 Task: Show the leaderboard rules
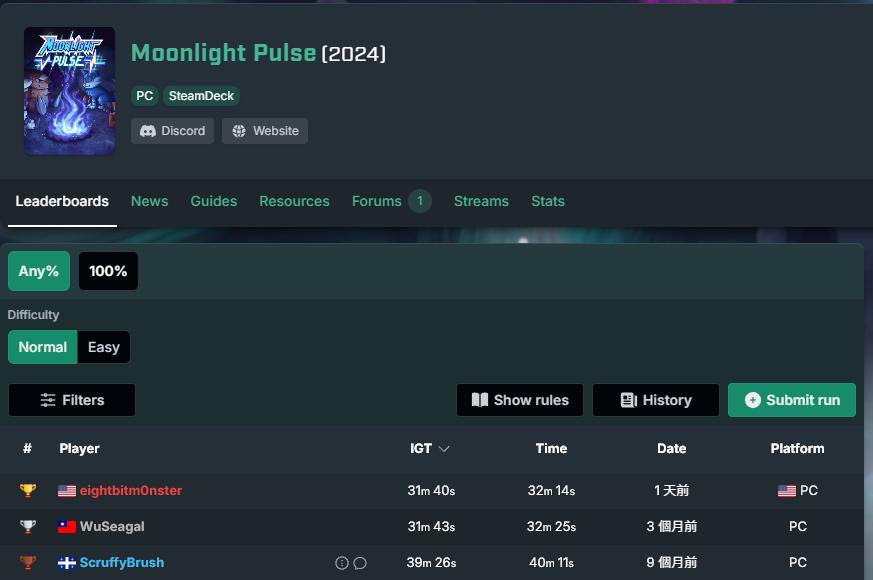pyautogui.click(x=520, y=400)
